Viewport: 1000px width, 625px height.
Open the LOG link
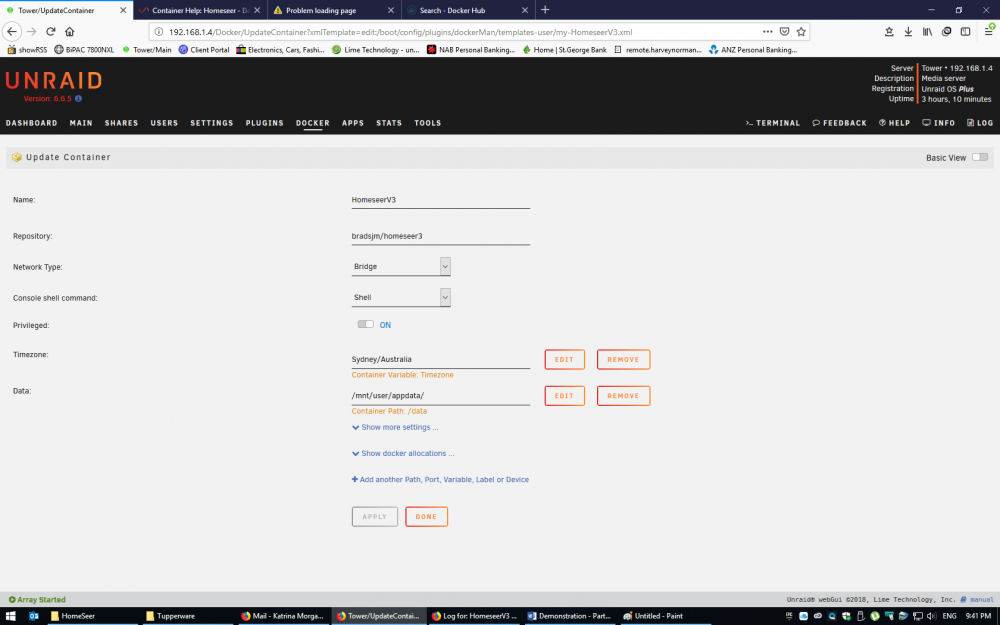pyautogui.click(x=980, y=122)
